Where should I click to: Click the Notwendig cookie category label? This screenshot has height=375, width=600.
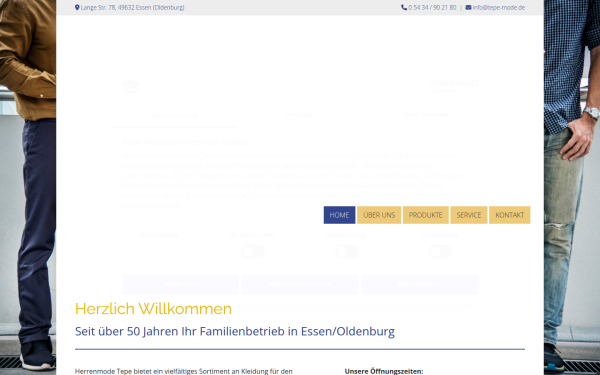click(159, 235)
